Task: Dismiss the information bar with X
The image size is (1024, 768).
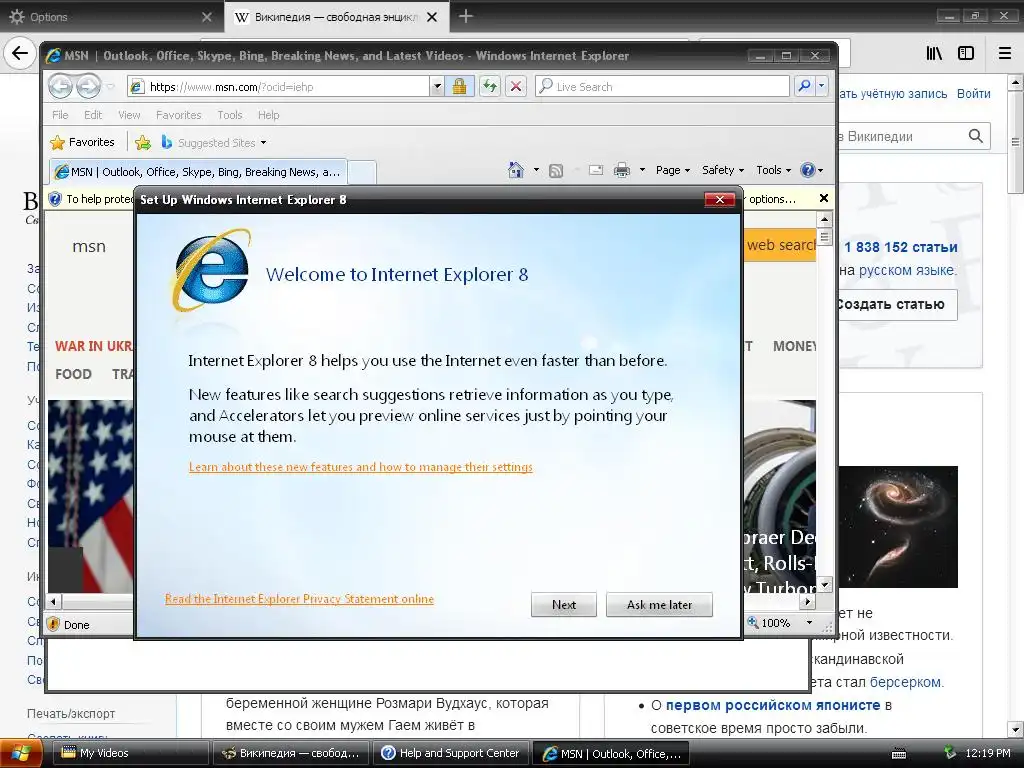Action: click(824, 199)
